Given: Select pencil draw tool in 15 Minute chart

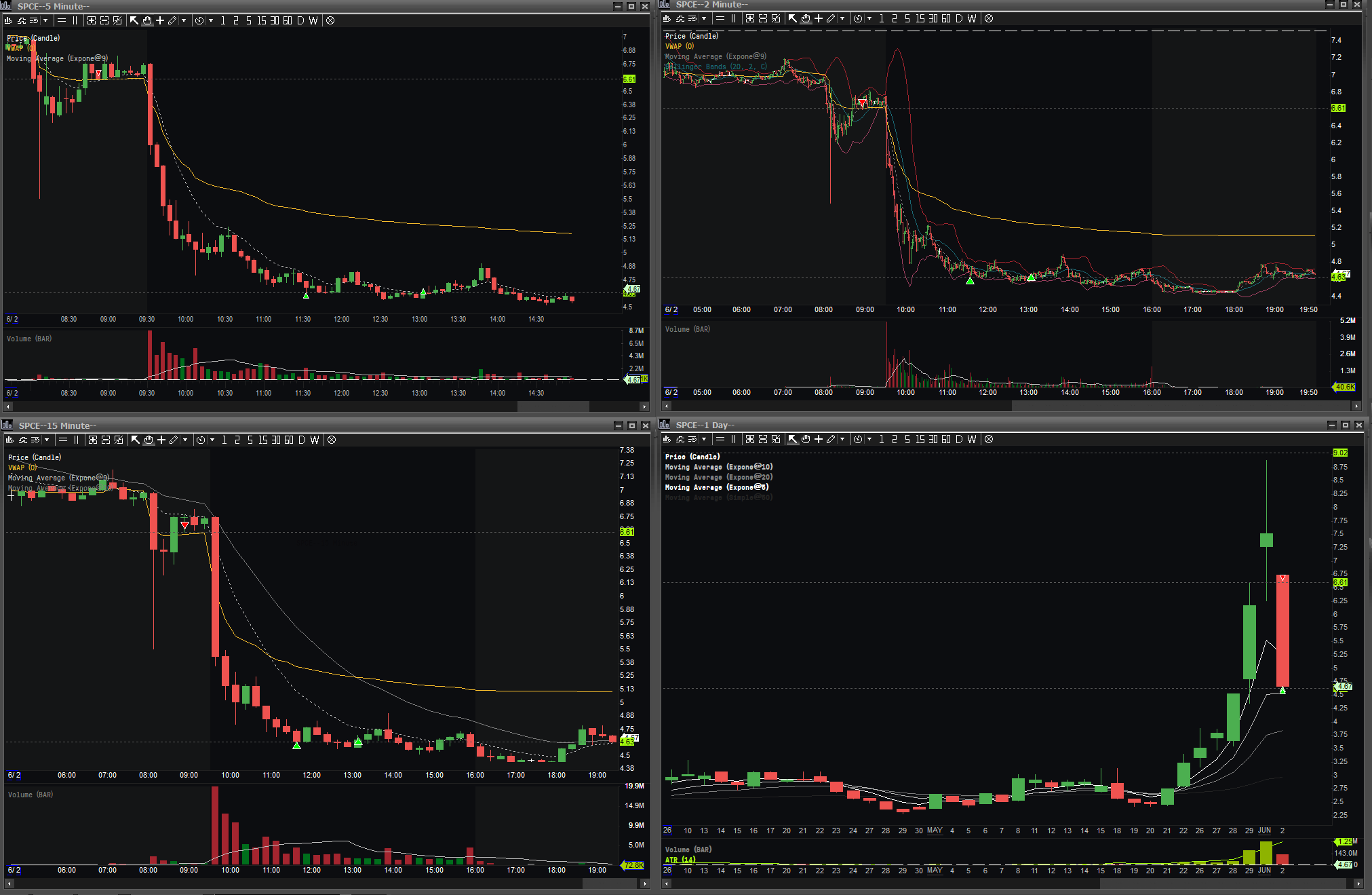Looking at the screenshot, I should [174, 440].
